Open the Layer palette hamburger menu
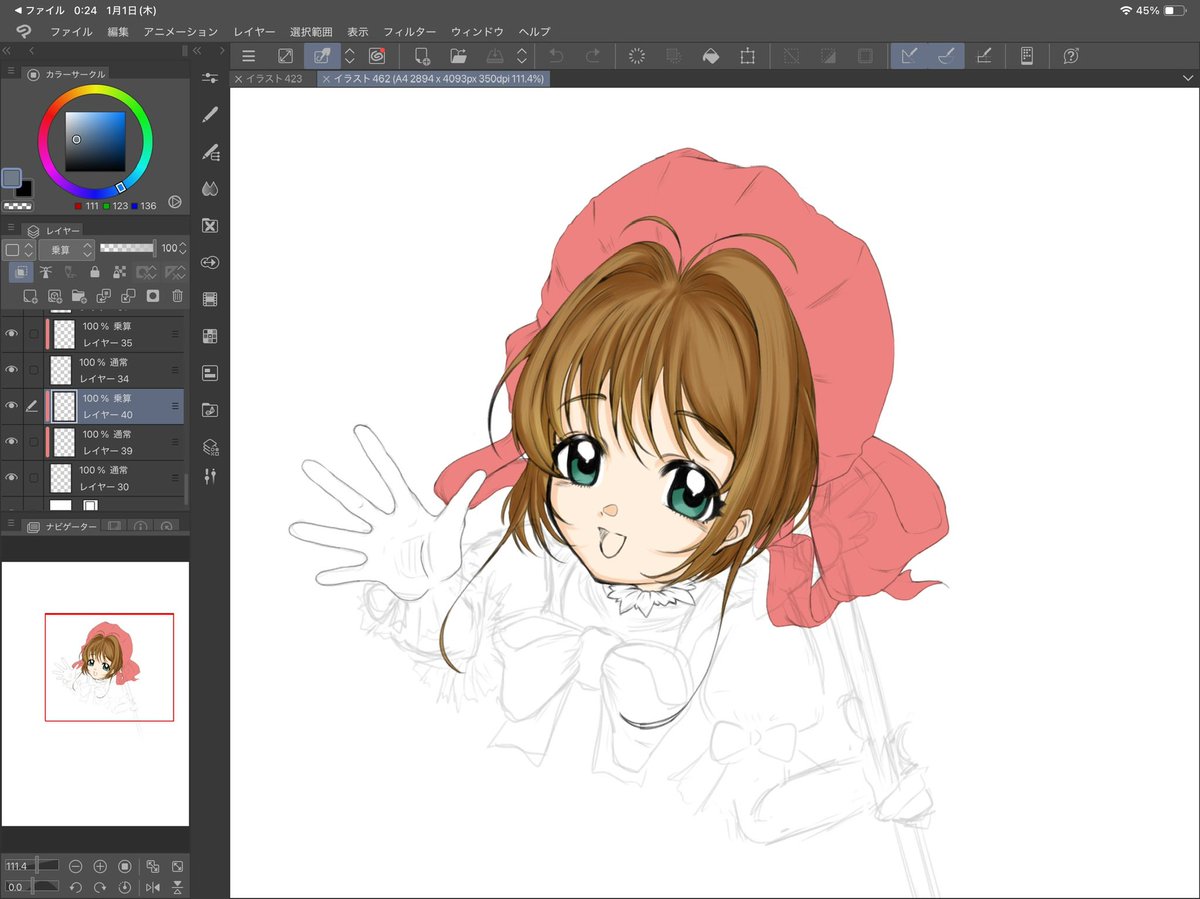Image resolution: width=1200 pixels, height=899 pixels. (10, 229)
